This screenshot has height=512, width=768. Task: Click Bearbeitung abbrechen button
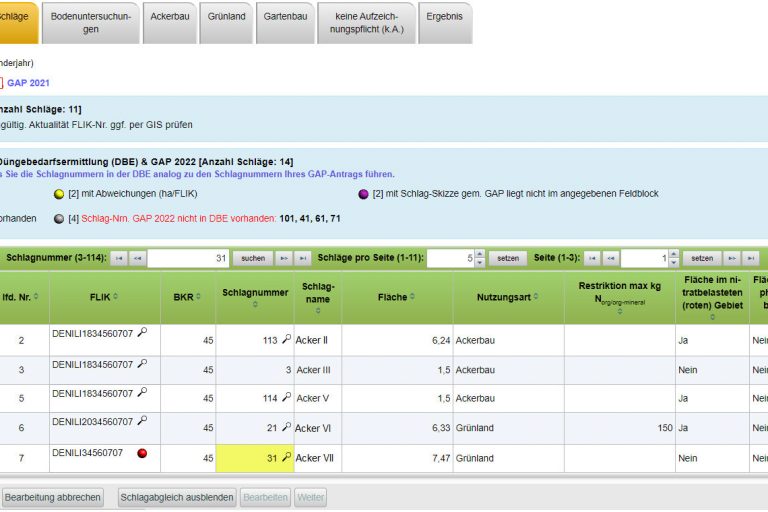[53, 497]
